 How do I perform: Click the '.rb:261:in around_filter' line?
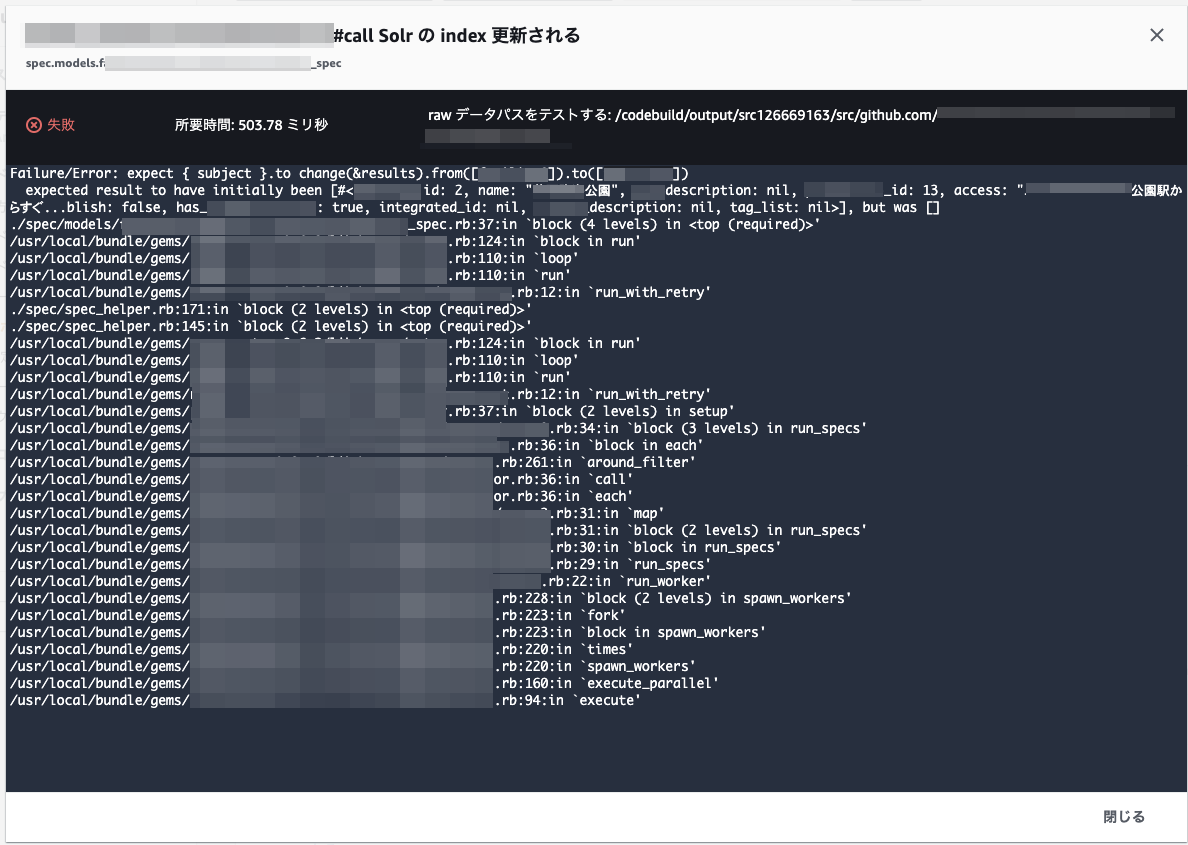coord(353,462)
